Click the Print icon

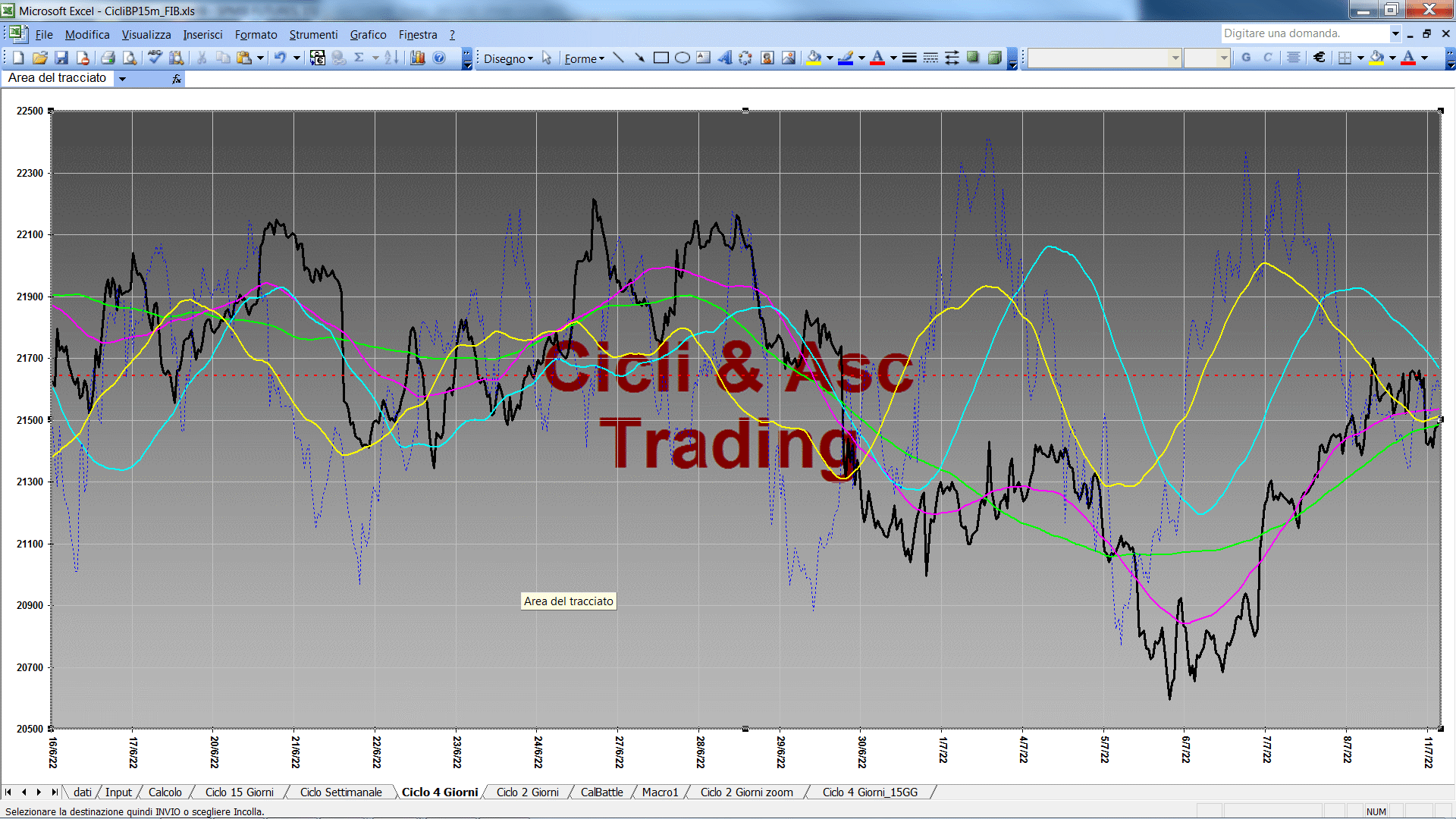pos(108,58)
